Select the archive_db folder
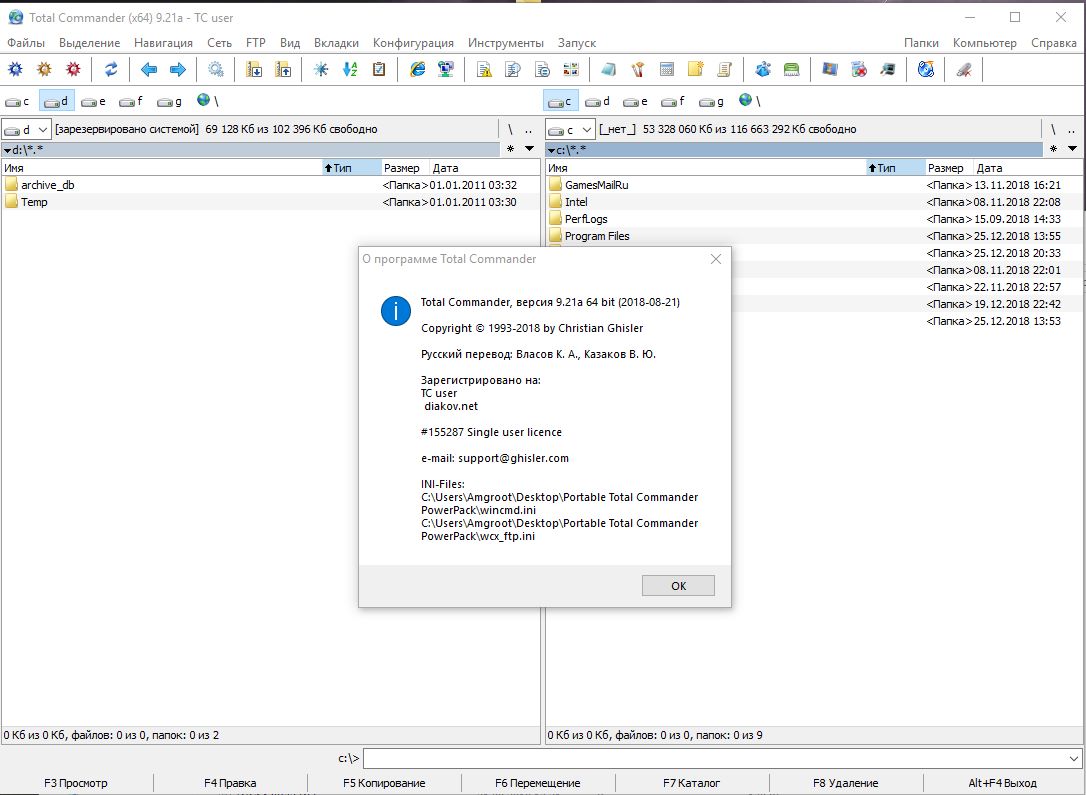The height and width of the screenshot is (795, 1086). pos(270,185)
